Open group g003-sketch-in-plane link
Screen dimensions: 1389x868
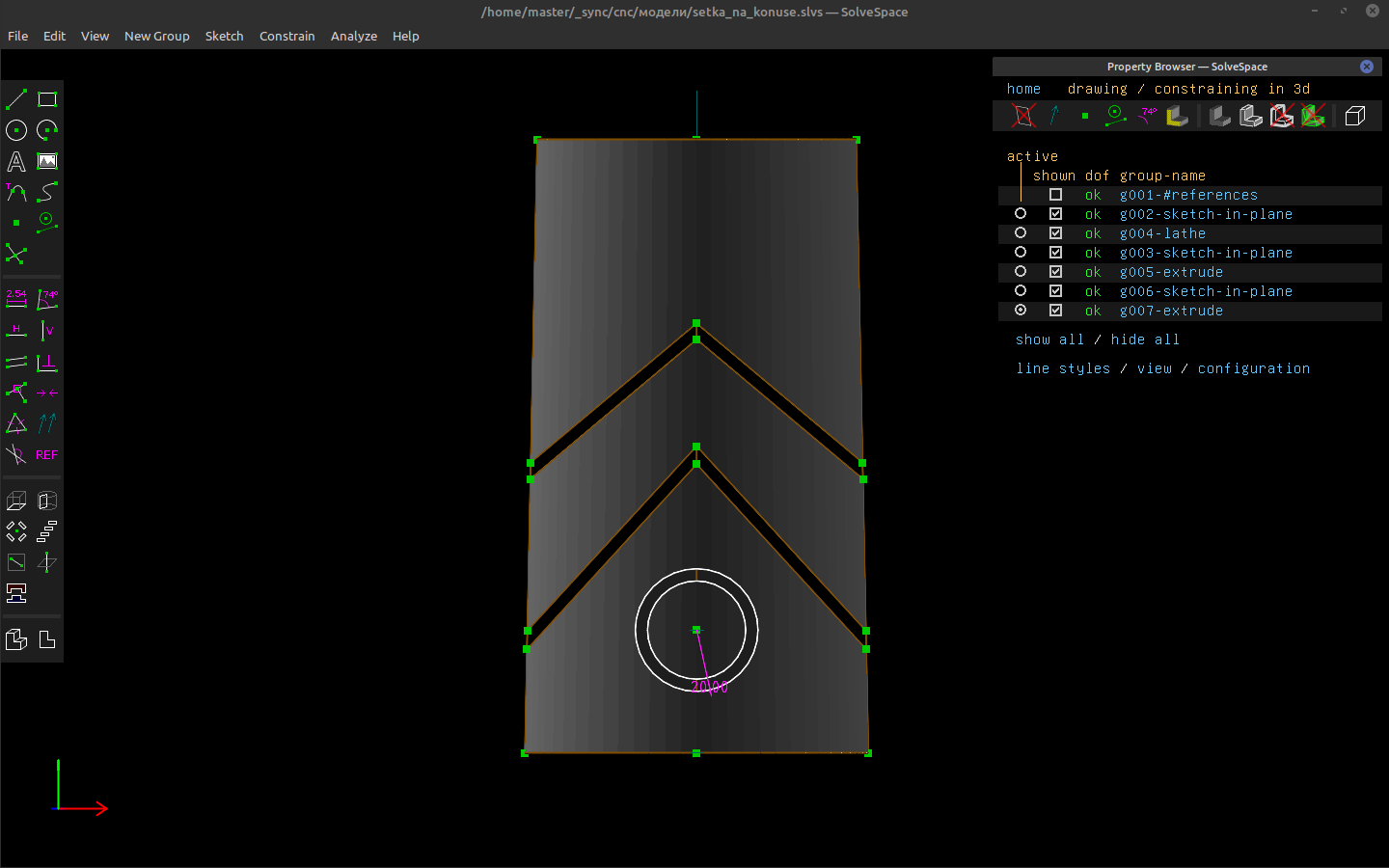point(1207,253)
